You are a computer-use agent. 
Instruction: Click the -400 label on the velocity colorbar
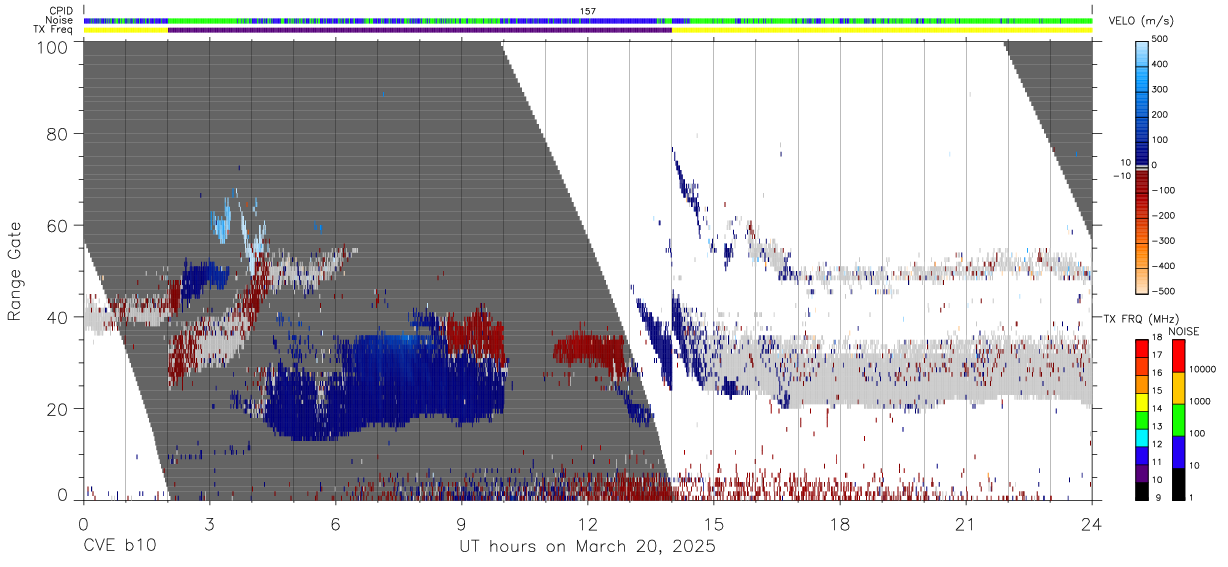click(1161, 266)
